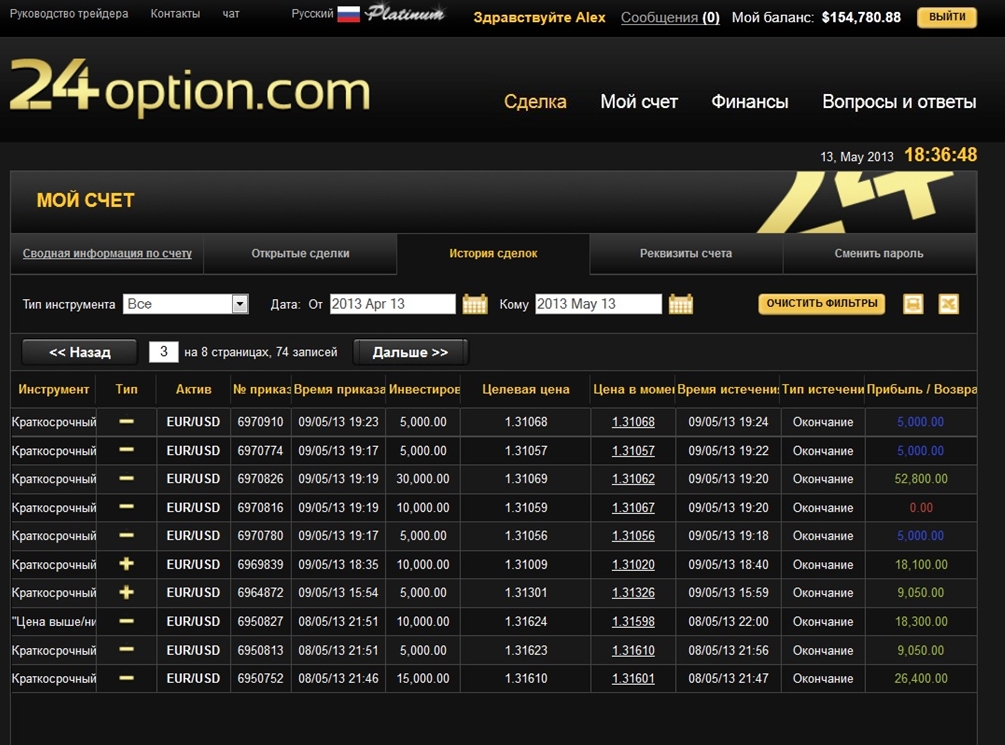Open the 'чат' link
The image size is (1005, 745).
[x=231, y=13]
